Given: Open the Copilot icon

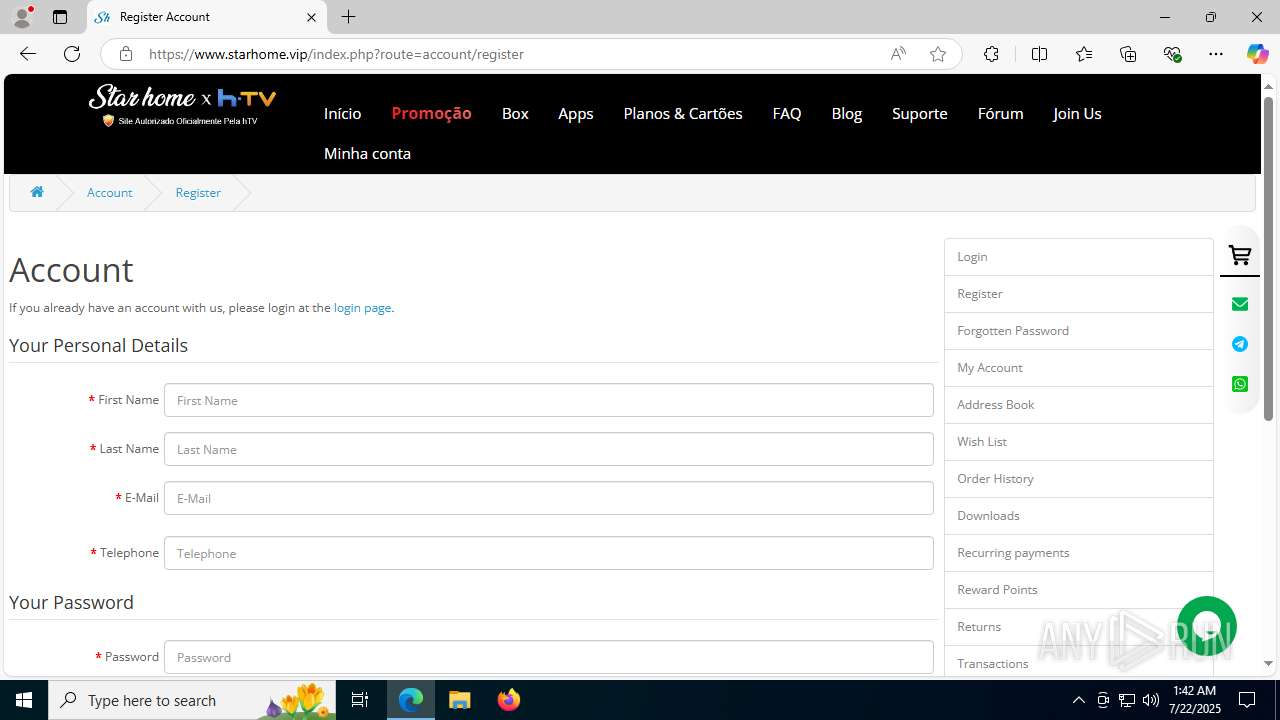Looking at the screenshot, I should pos(1257,54).
